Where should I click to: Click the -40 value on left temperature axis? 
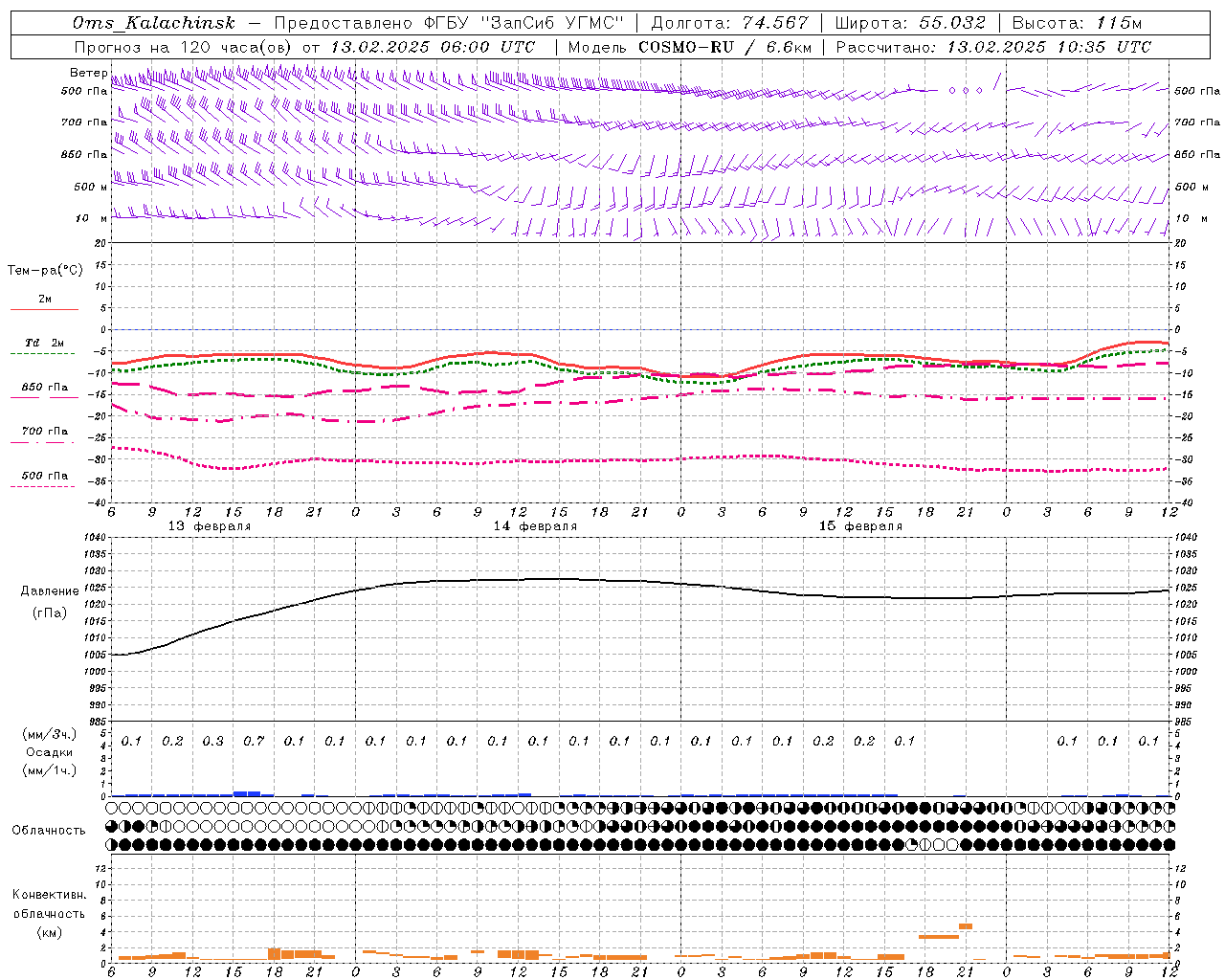coord(99,502)
